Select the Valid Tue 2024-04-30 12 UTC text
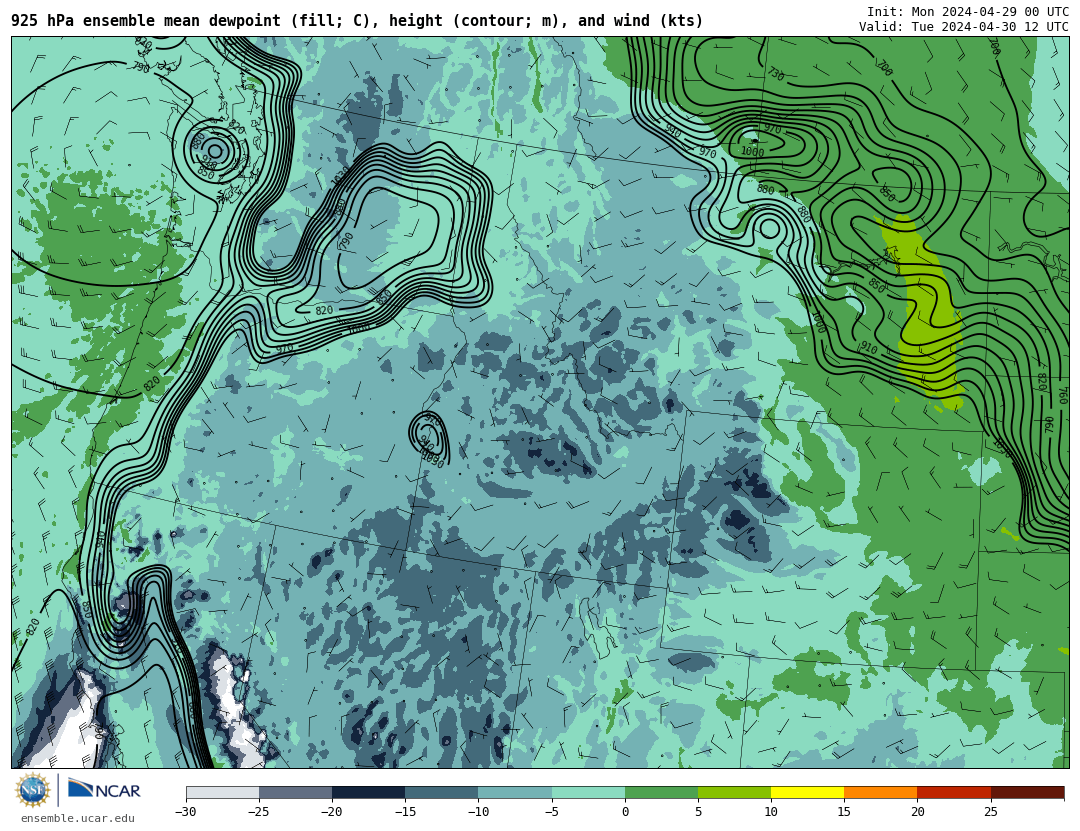Image resolution: width=1080 pixels, height=831 pixels. point(964,27)
